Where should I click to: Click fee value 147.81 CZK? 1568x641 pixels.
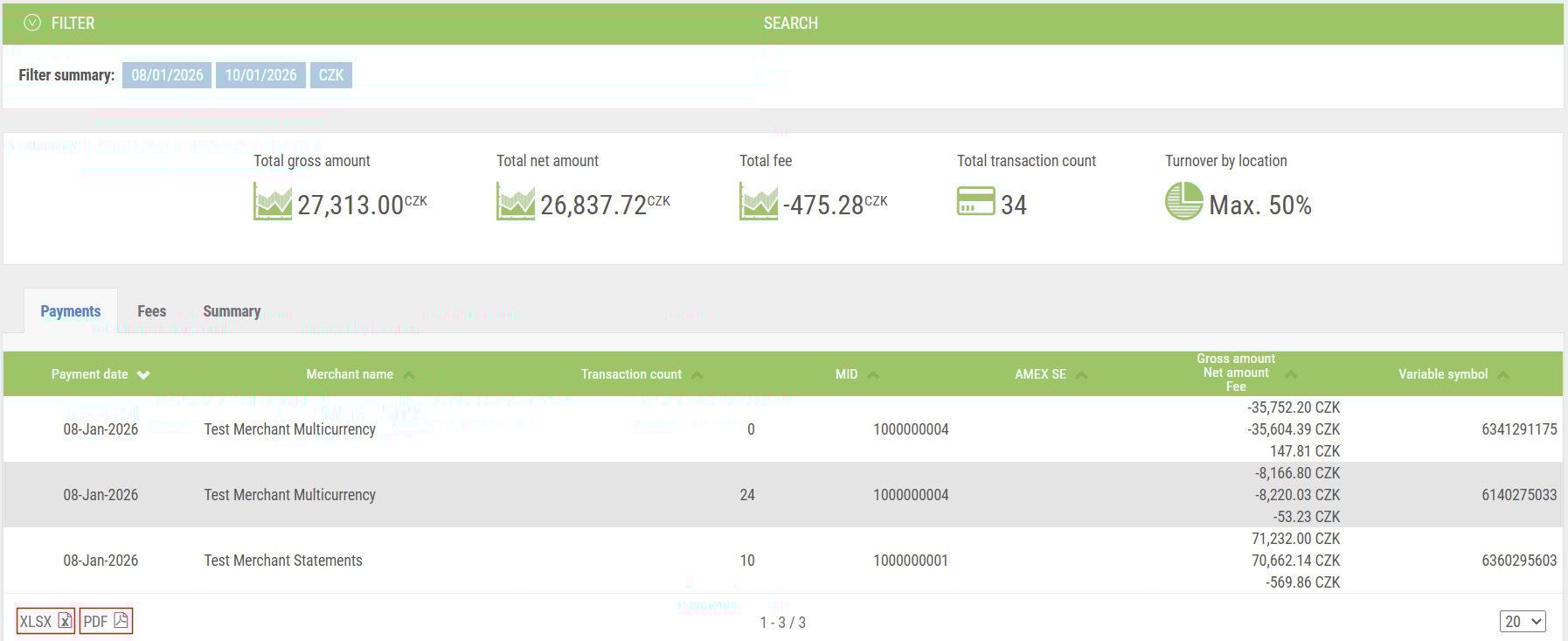pos(1305,451)
